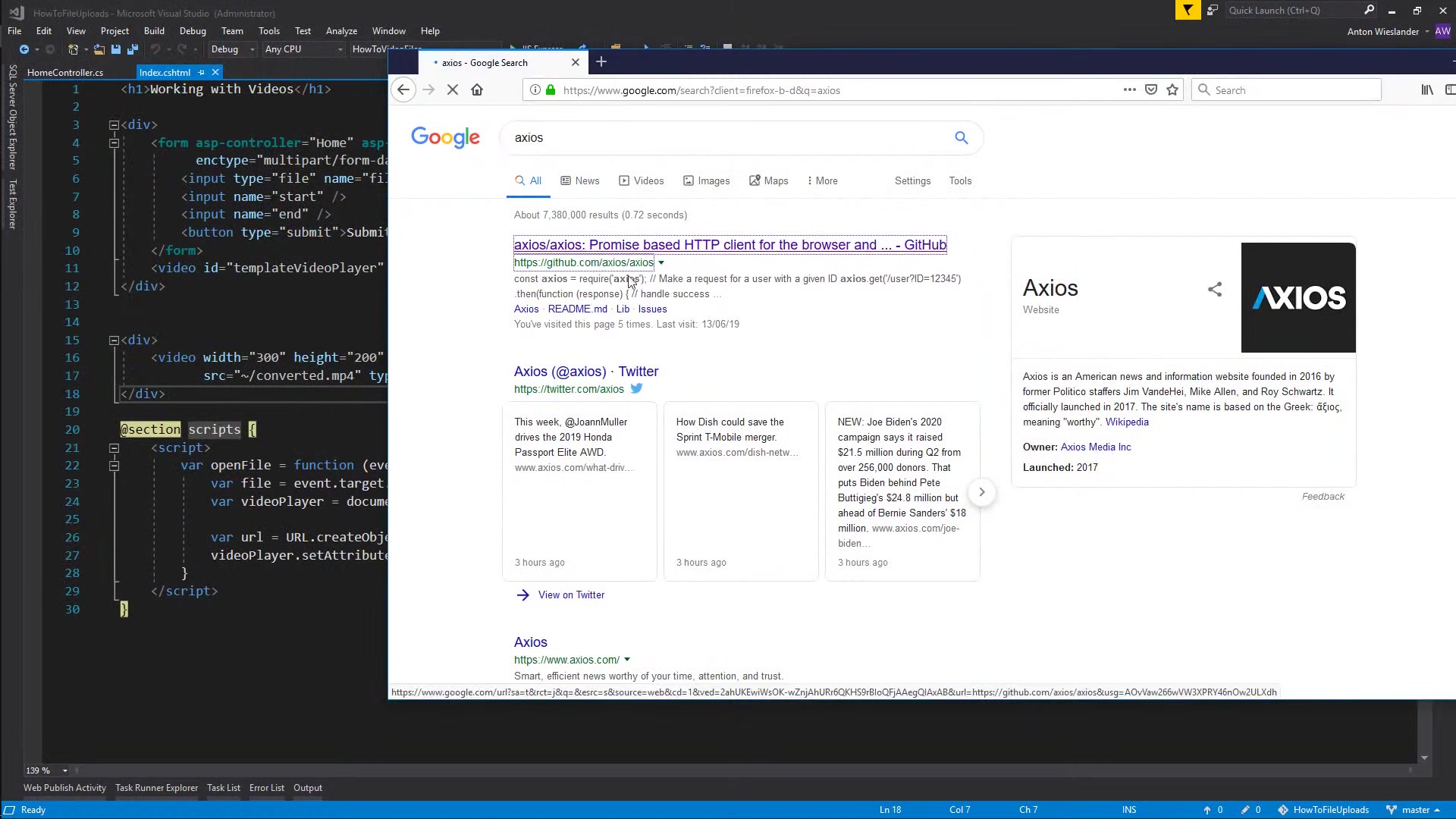Screen dimensions: 1456x819
Task: Open the File menu
Action: pyautogui.click(x=14, y=31)
